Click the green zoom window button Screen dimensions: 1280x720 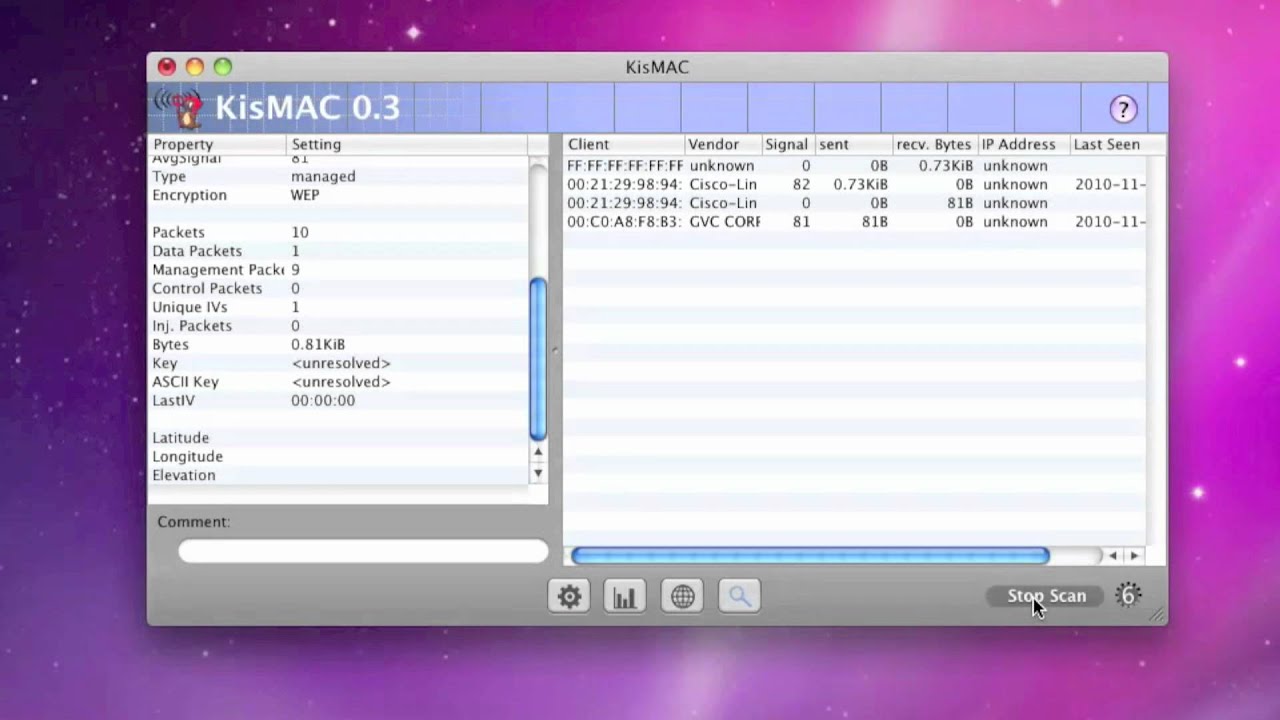pyautogui.click(x=223, y=67)
